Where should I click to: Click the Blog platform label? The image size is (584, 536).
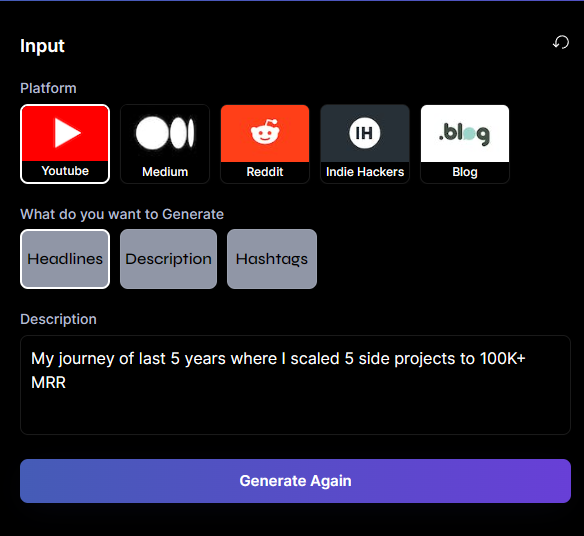(x=465, y=172)
